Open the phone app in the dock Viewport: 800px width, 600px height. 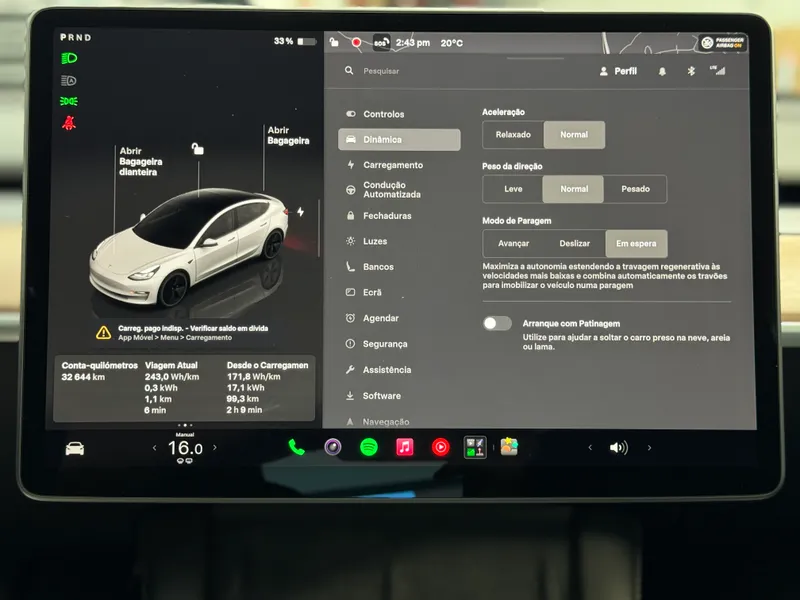click(296, 447)
